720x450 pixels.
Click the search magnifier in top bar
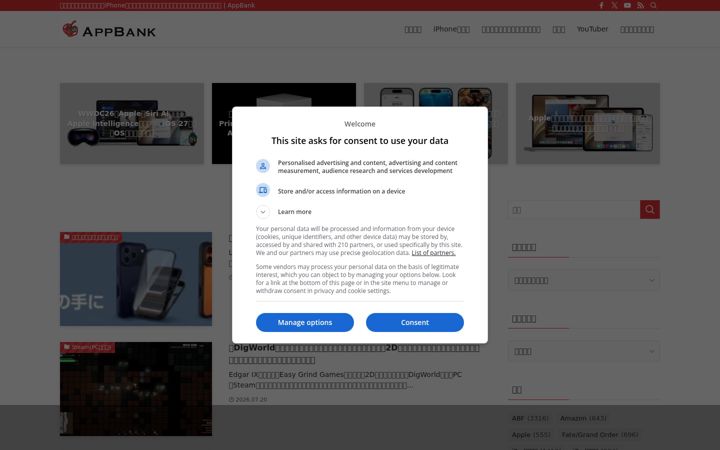(653, 6)
